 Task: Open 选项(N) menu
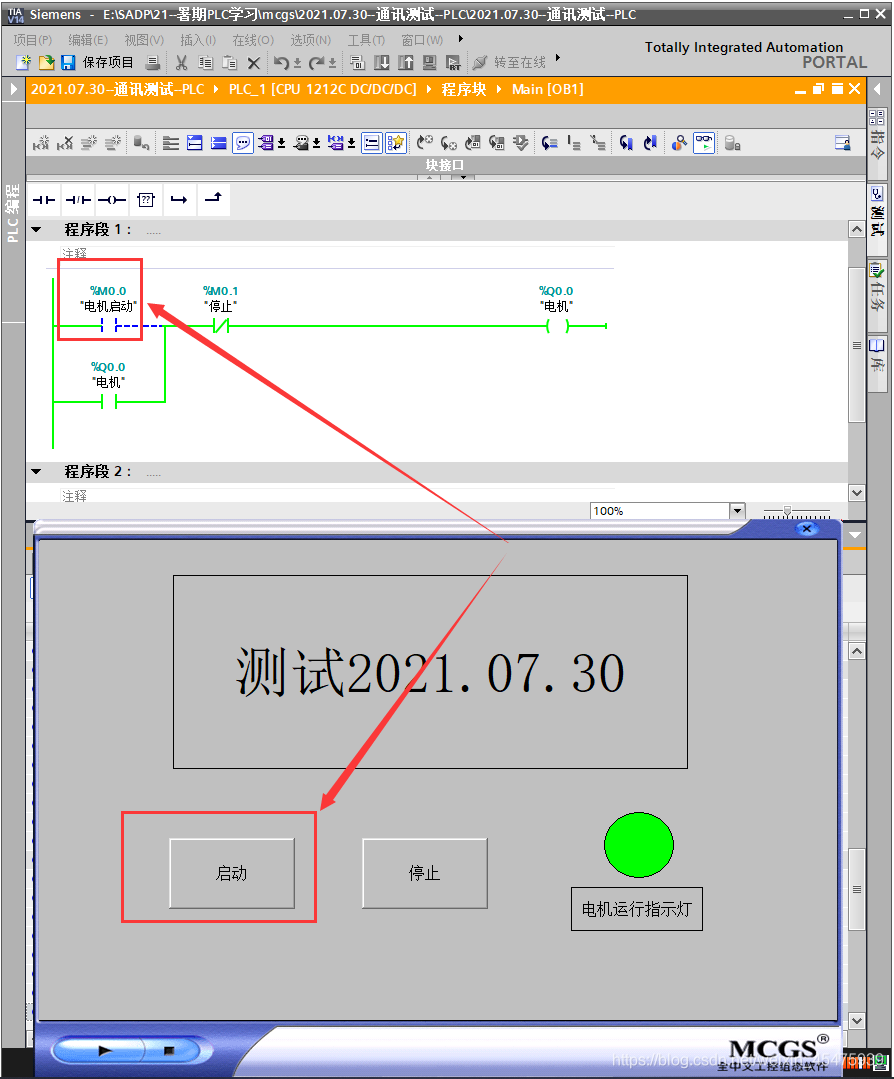(x=310, y=40)
